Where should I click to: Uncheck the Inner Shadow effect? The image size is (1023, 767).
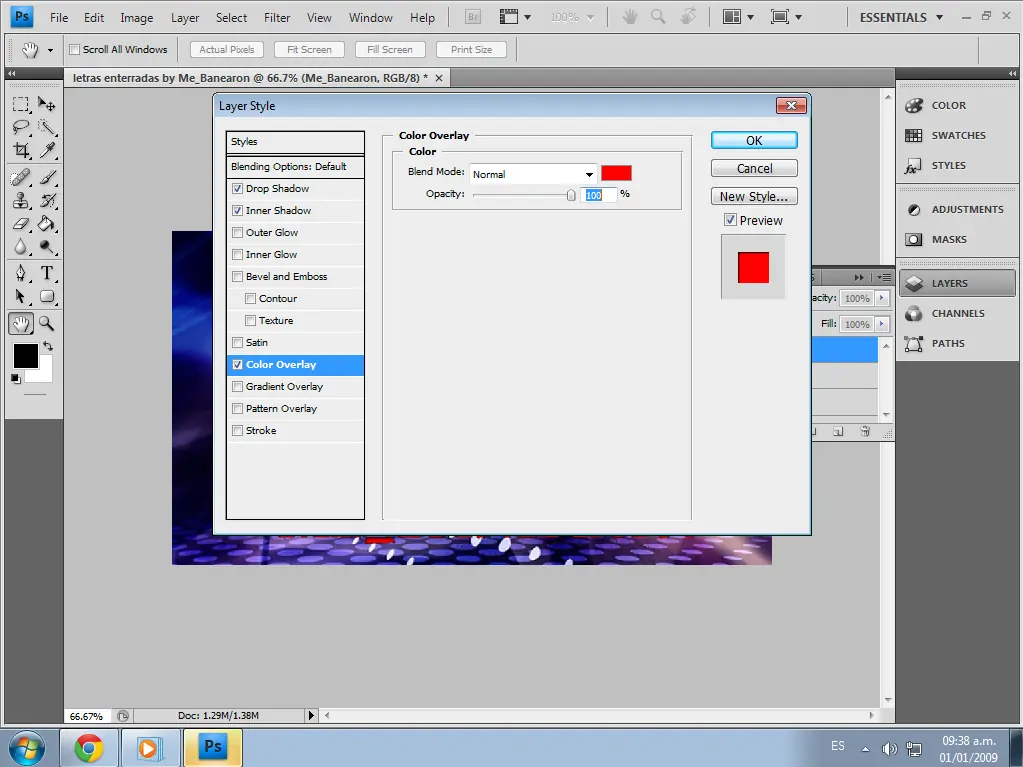pos(237,211)
